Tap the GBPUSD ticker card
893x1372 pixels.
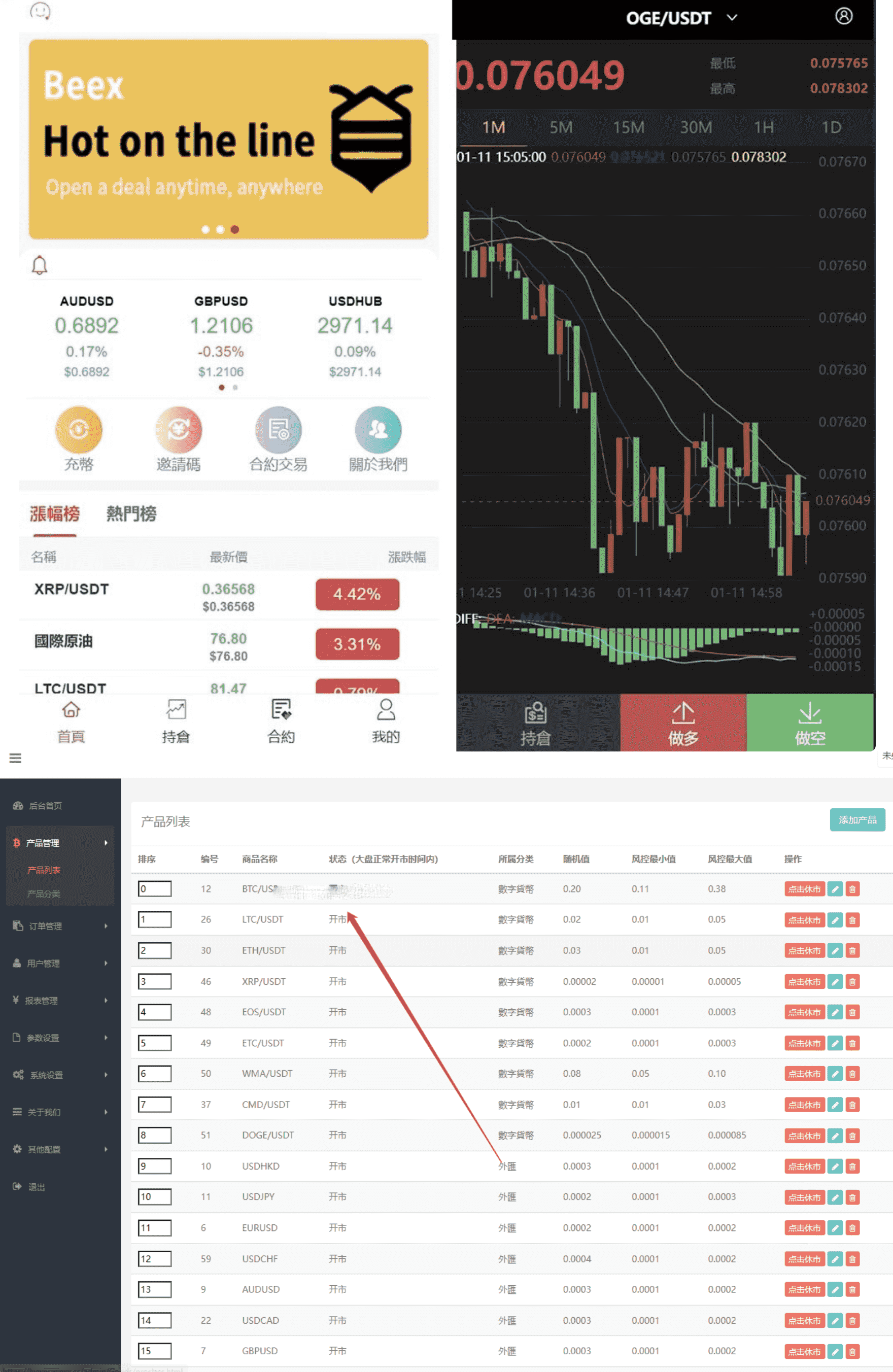221,336
